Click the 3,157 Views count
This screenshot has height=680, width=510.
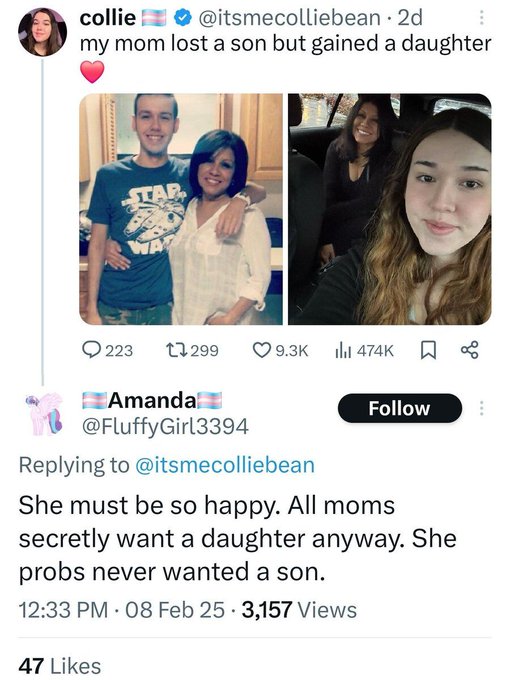299,610
